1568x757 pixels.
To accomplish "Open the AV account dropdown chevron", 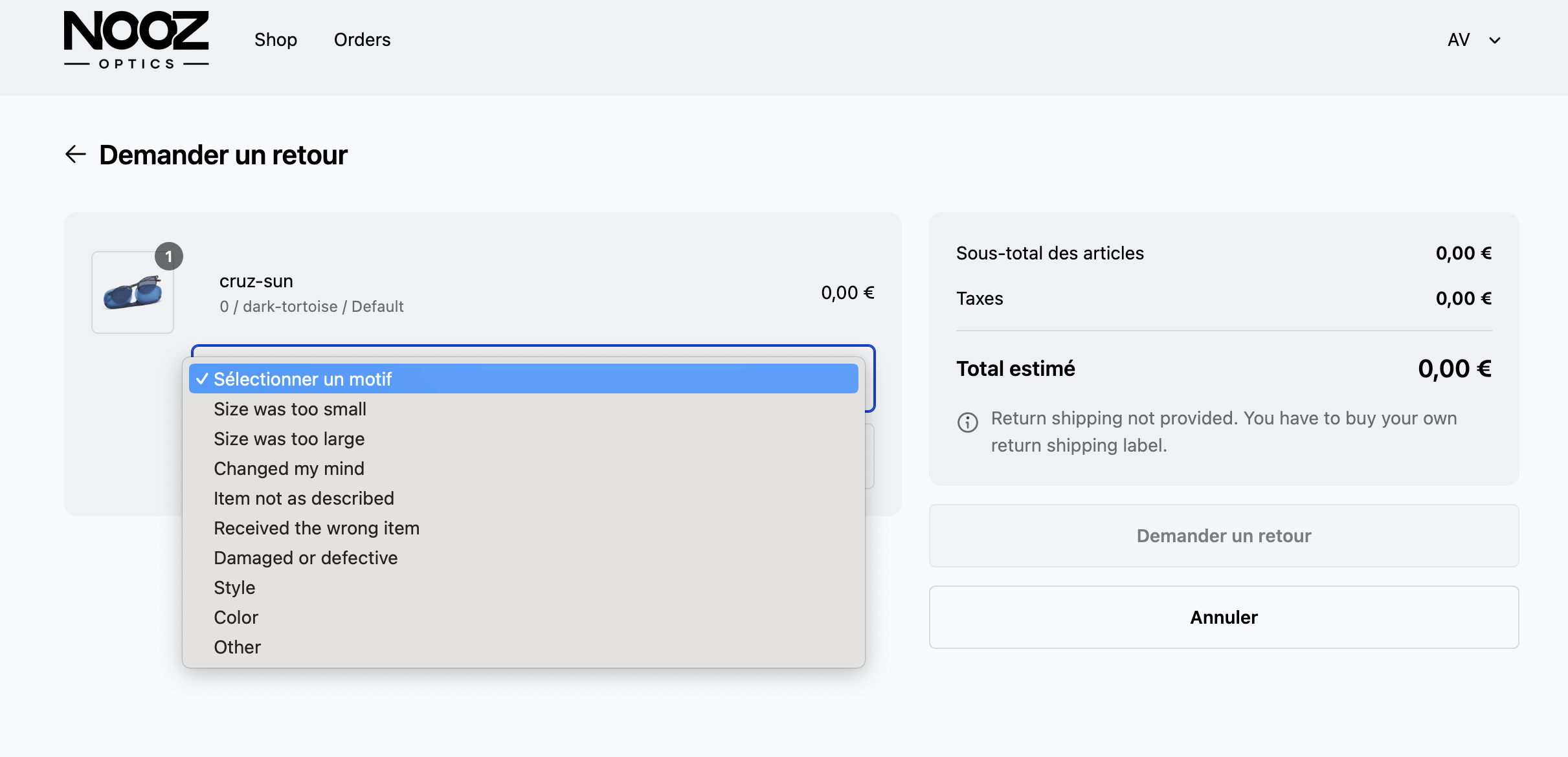I will pos(1494,40).
